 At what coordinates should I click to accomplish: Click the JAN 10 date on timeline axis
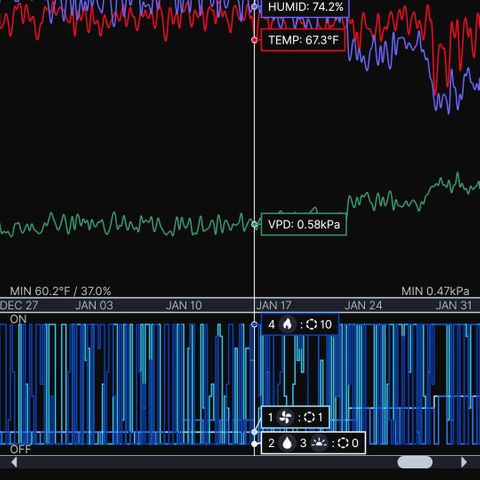[x=184, y=305]
